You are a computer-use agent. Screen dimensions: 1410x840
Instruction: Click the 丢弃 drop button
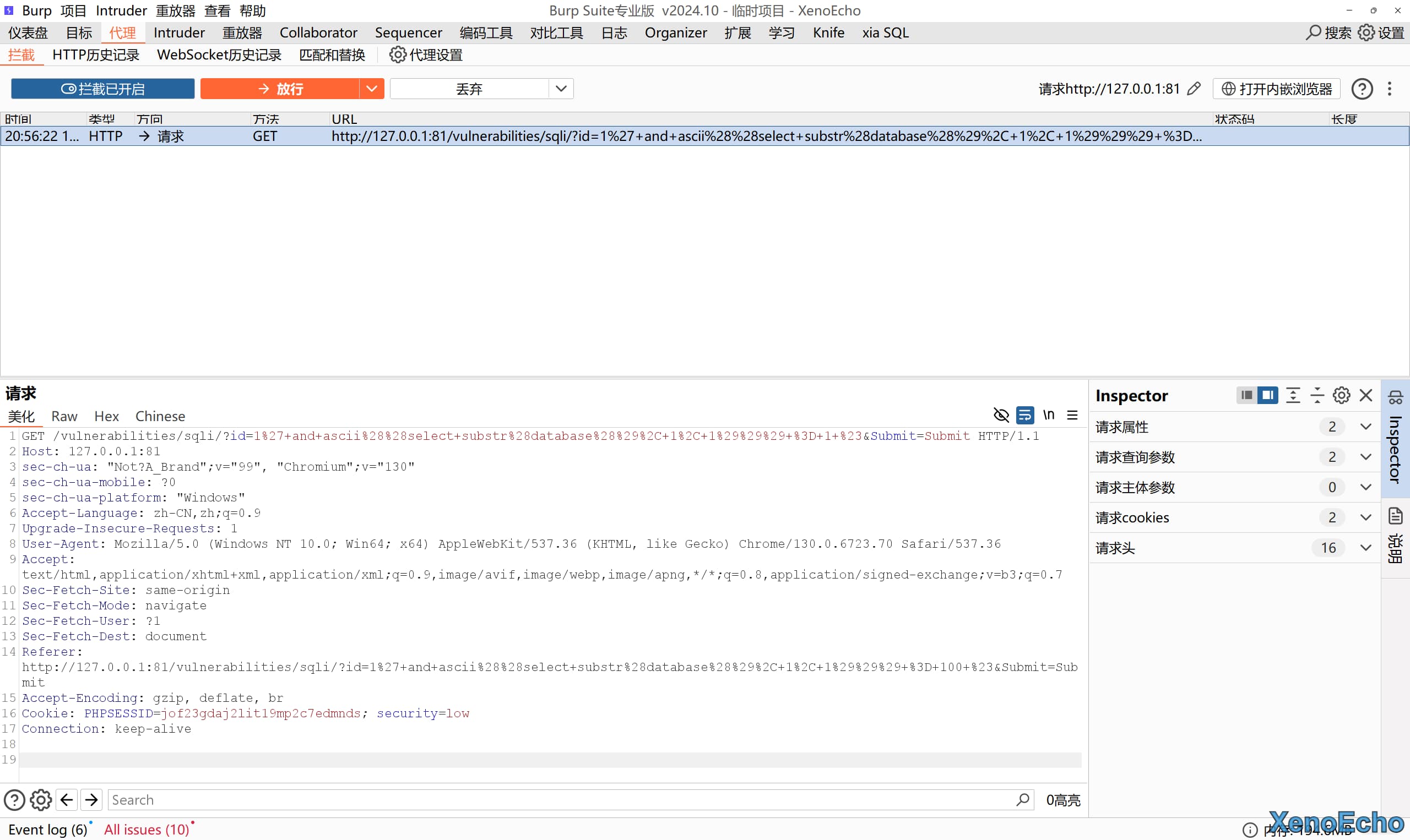tap(469, 89)
